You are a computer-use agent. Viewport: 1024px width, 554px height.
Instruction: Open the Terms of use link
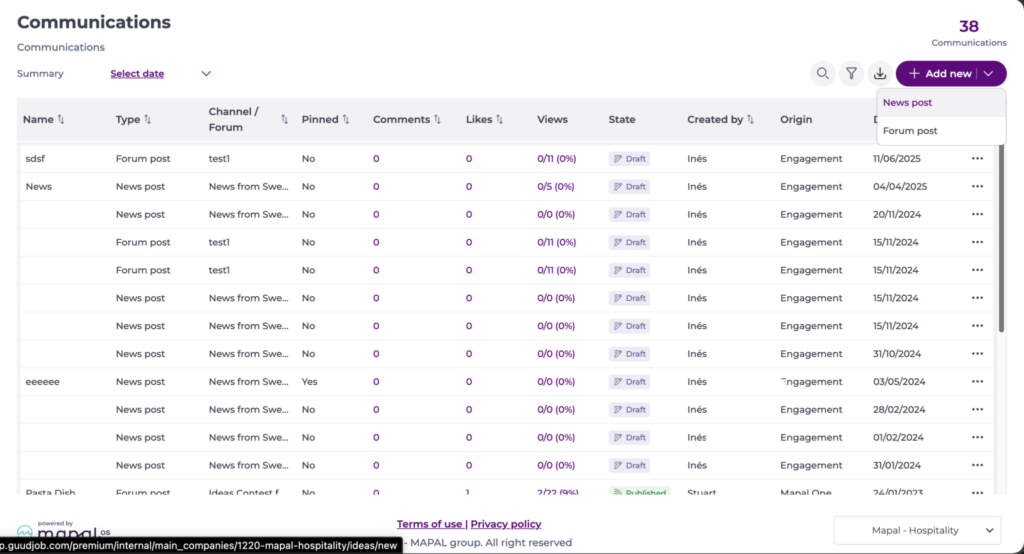click(x=429, y=524)
